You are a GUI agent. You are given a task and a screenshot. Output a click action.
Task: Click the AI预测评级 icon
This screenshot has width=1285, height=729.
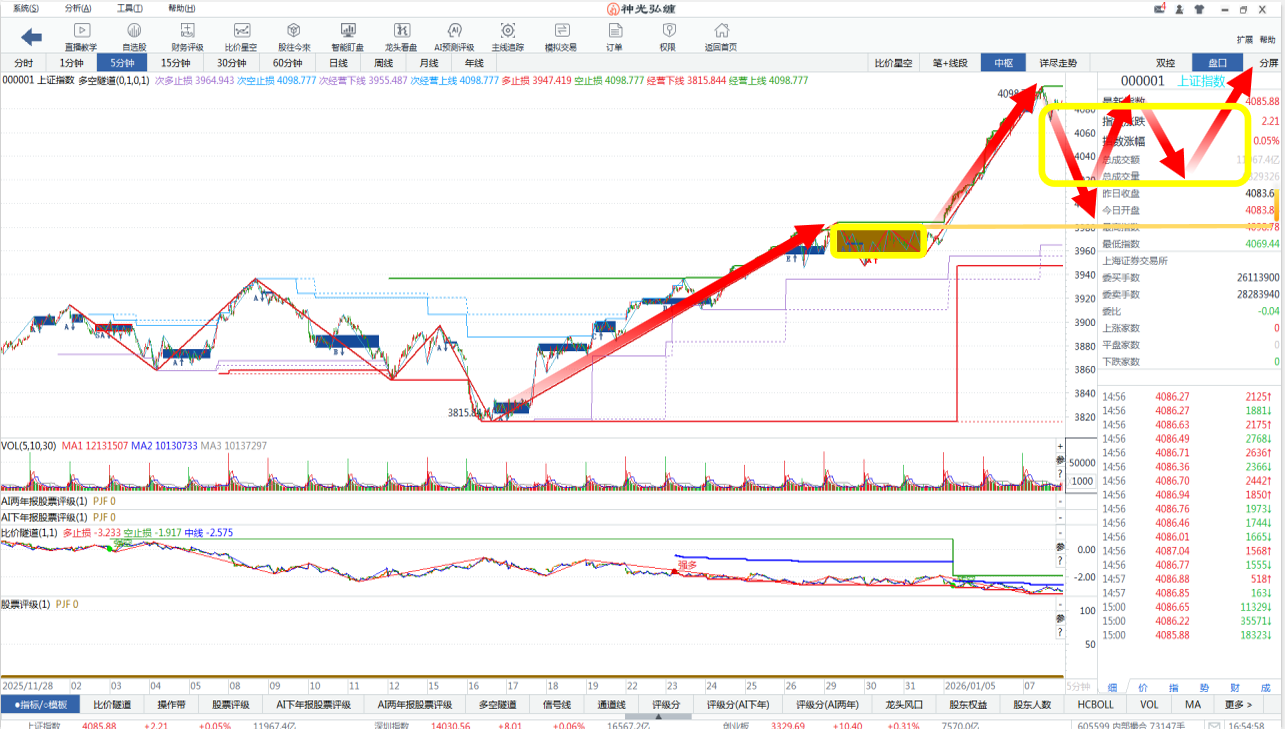coord(454,37)
